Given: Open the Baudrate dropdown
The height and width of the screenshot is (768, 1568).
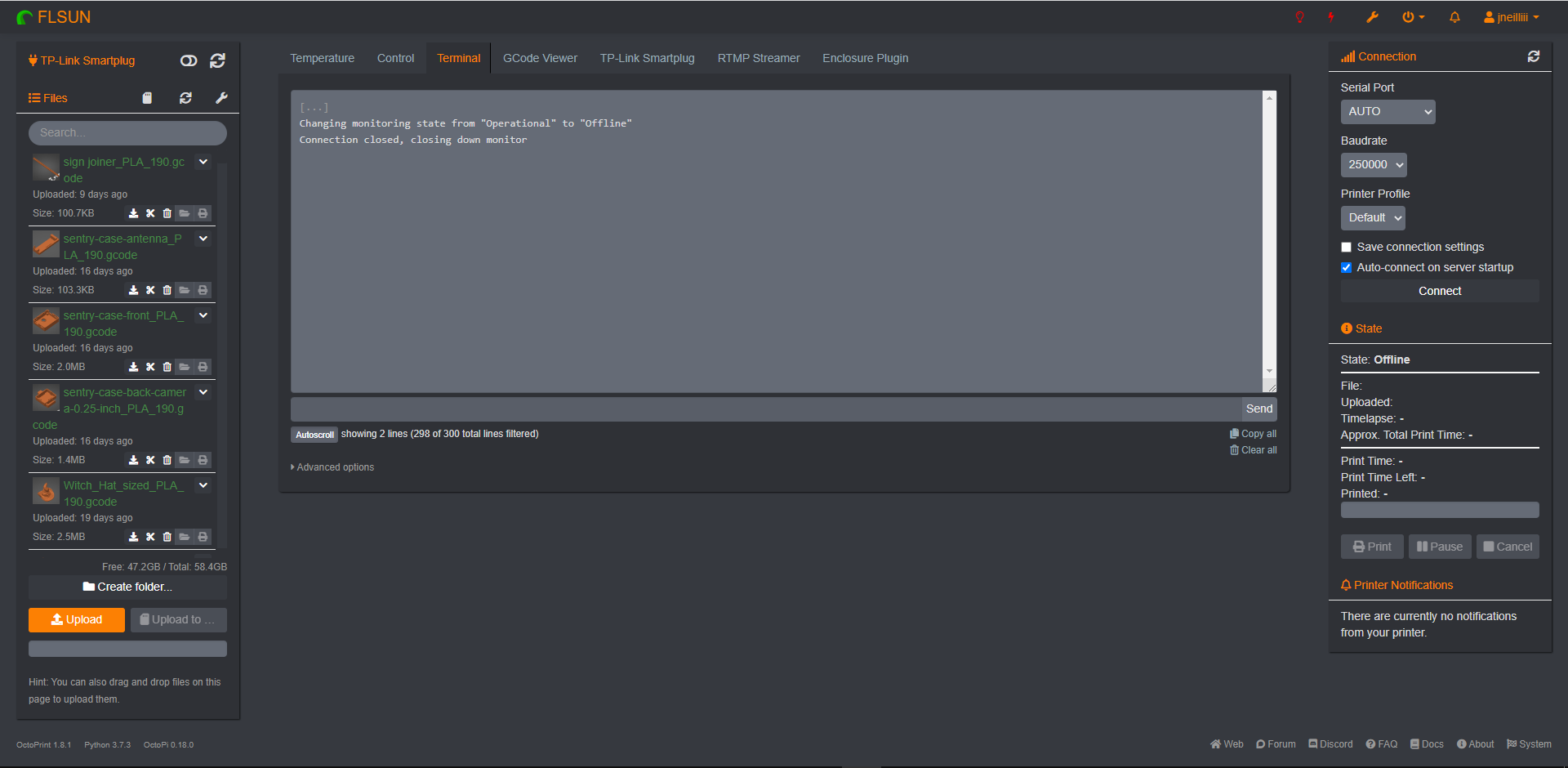Looking at the screenshot, I should click(1373, 164).
